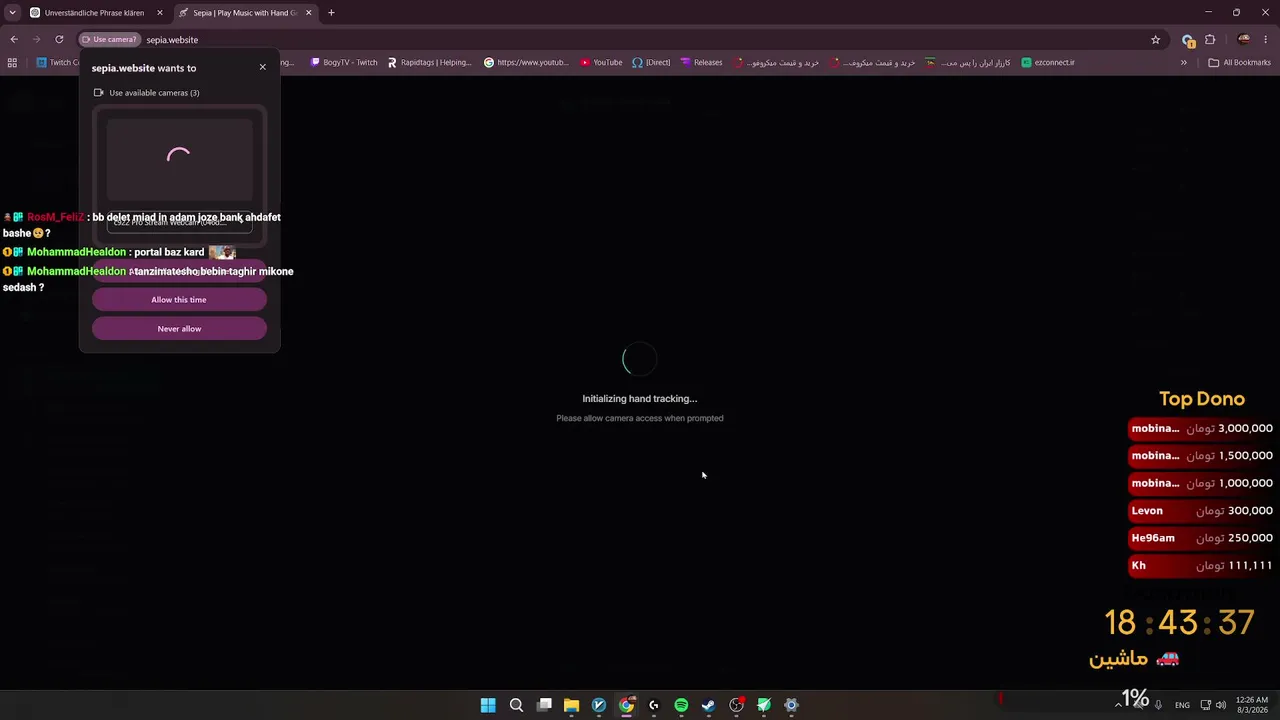Open the volume speaker tray icon
The height and width of the screenshot is (720, 1280).
click(x=1221, y=705)
